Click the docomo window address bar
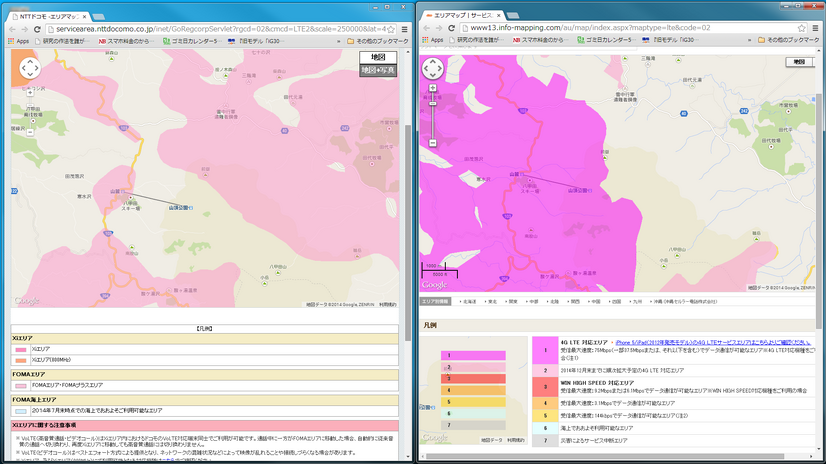This screenshot has width=826, height=464. tap(221, 29)
